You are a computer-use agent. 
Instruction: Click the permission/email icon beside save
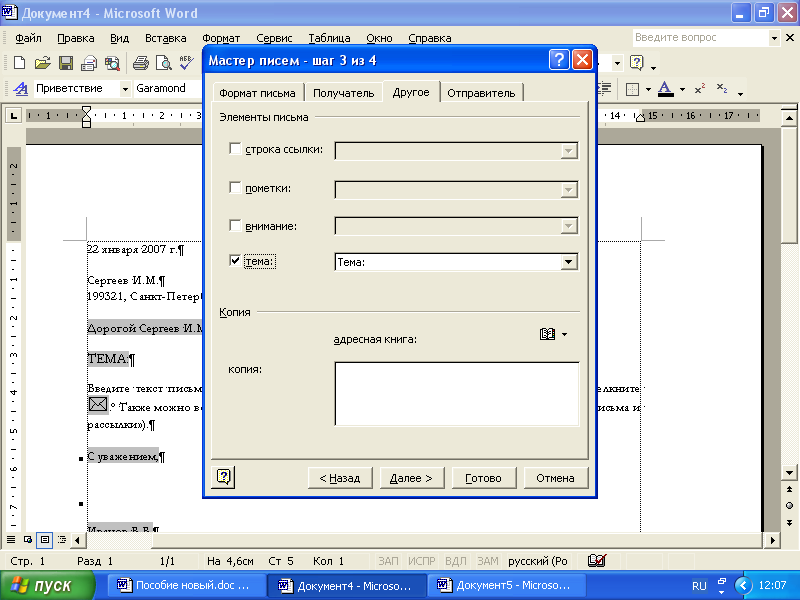coord(89,63)
